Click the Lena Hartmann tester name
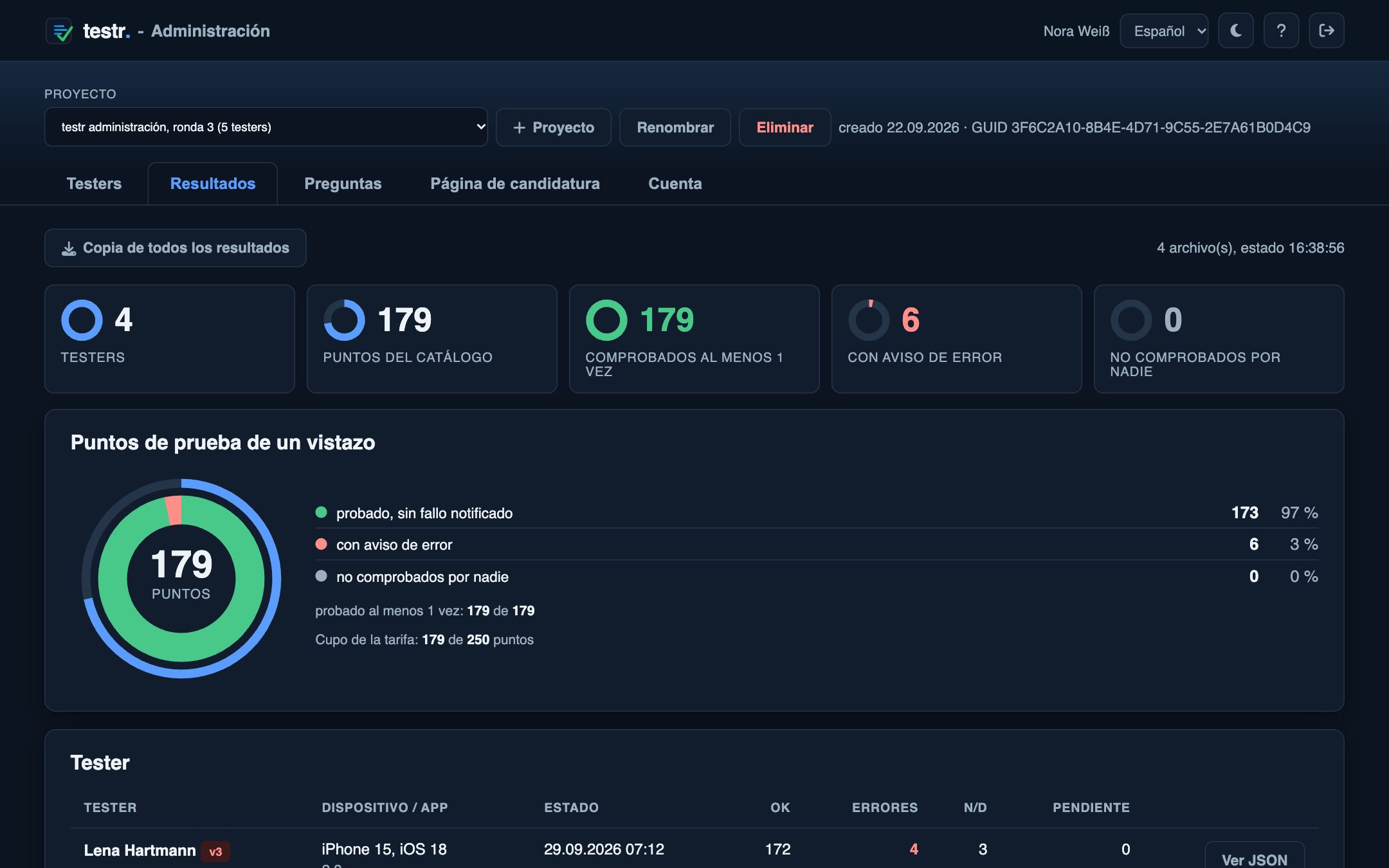The height and width of the screenshot is (868, 1389). [x=140, y=851]
